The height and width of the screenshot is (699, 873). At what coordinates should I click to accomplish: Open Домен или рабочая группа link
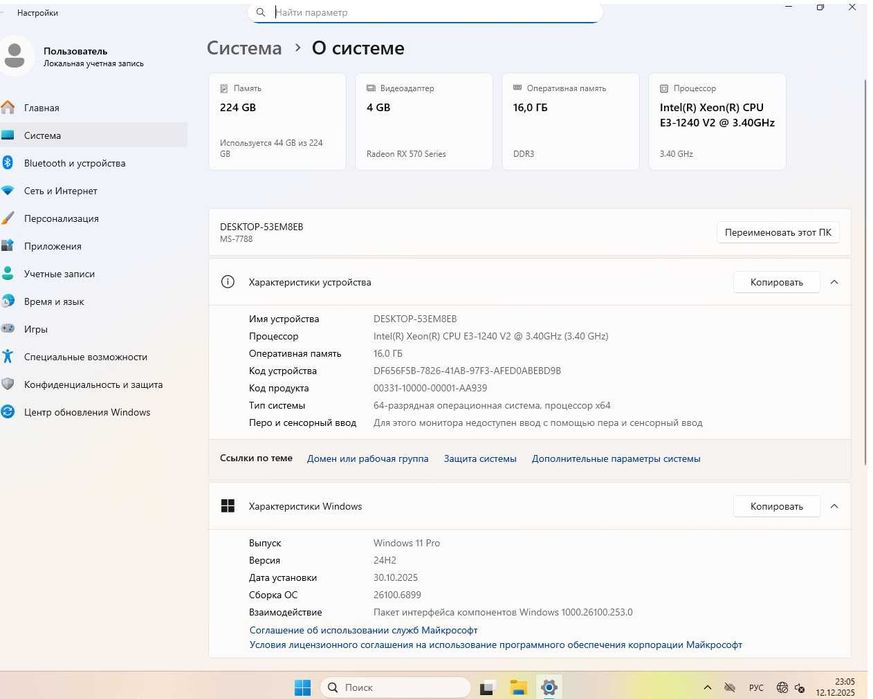(367, 458)
